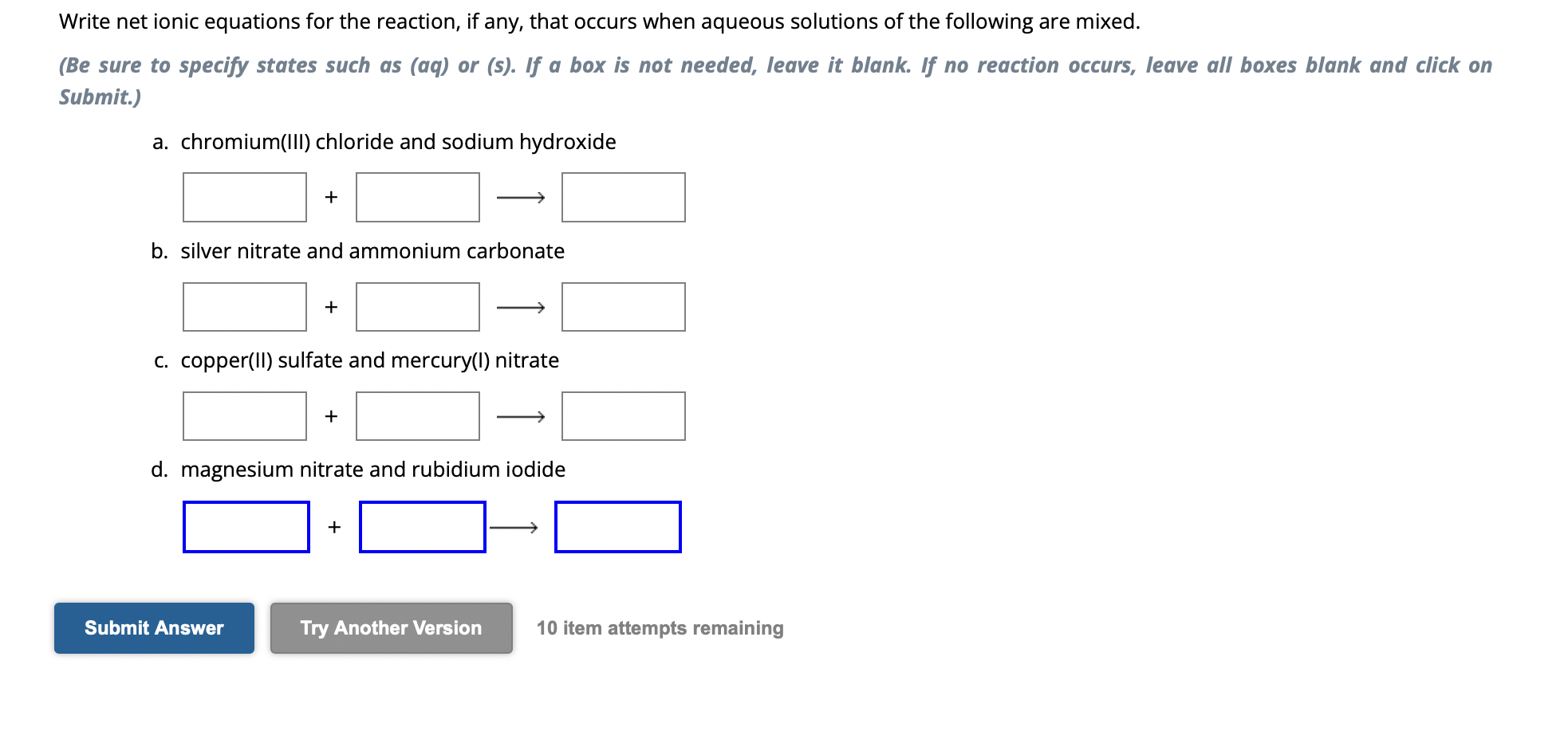Click the second reactant box under part c

coord(418,415)
